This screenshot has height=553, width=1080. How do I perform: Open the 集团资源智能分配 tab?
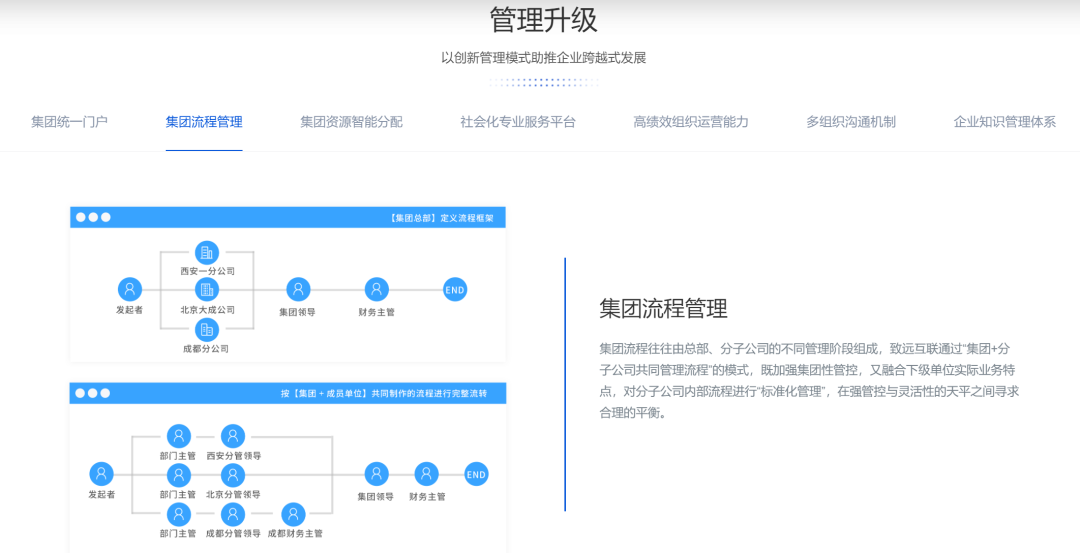pyautogui.click(x=351, y=123)
